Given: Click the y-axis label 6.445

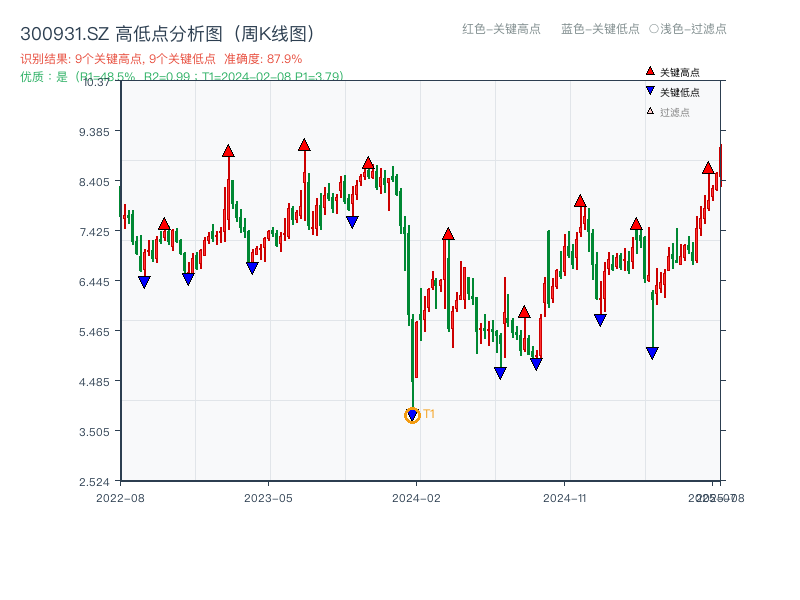Looking at the screenshot, I should tap(94, 282).
